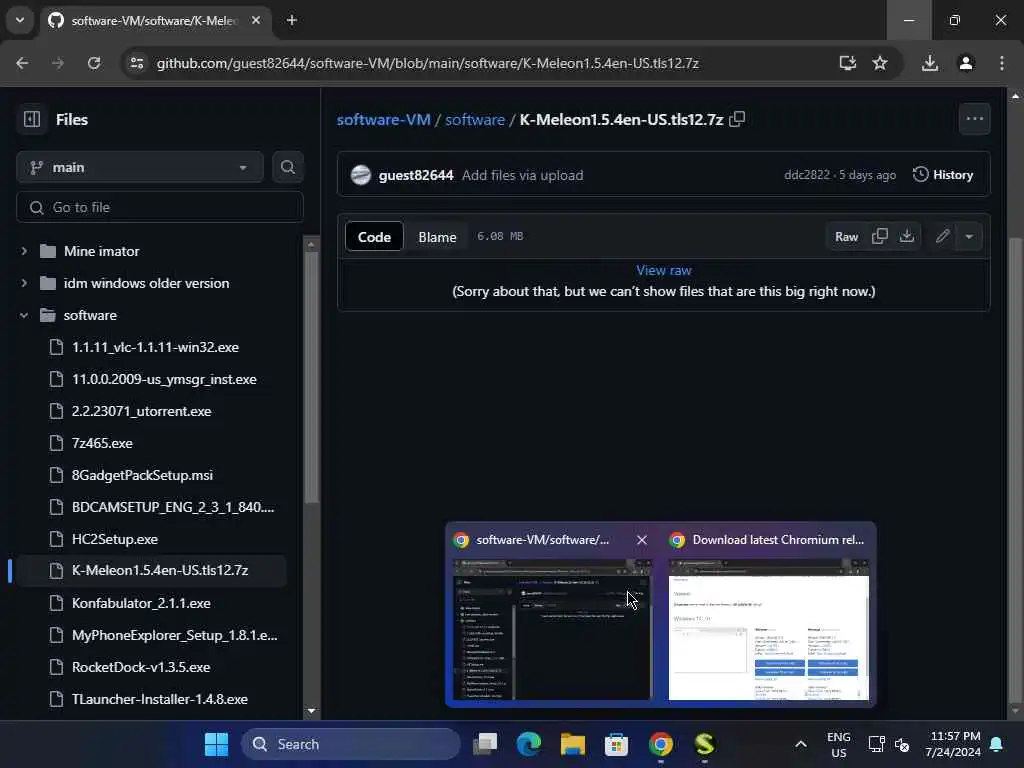The width and height of the screenshot is (1024, 768).
Task: Switch to the Code tab
Action: coord(374,236)
